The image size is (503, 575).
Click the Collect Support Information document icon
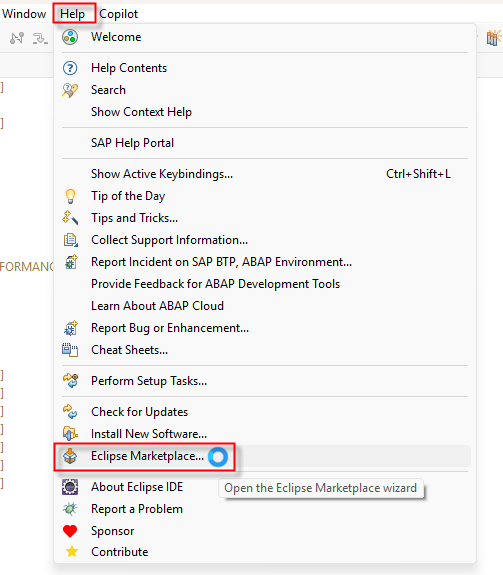coord(70,240)
